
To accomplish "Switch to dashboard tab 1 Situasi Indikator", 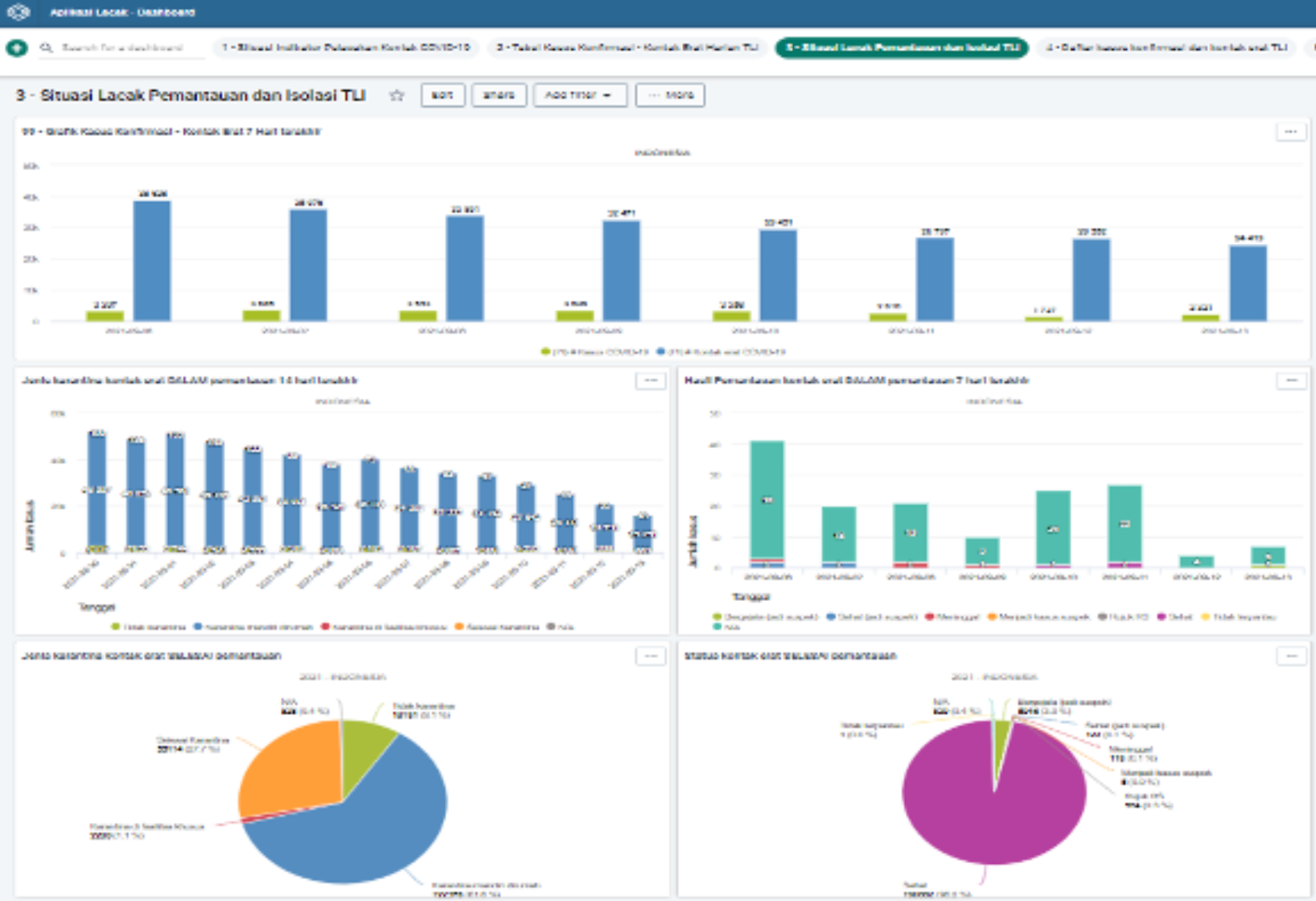I will click(x=346, y=48).
